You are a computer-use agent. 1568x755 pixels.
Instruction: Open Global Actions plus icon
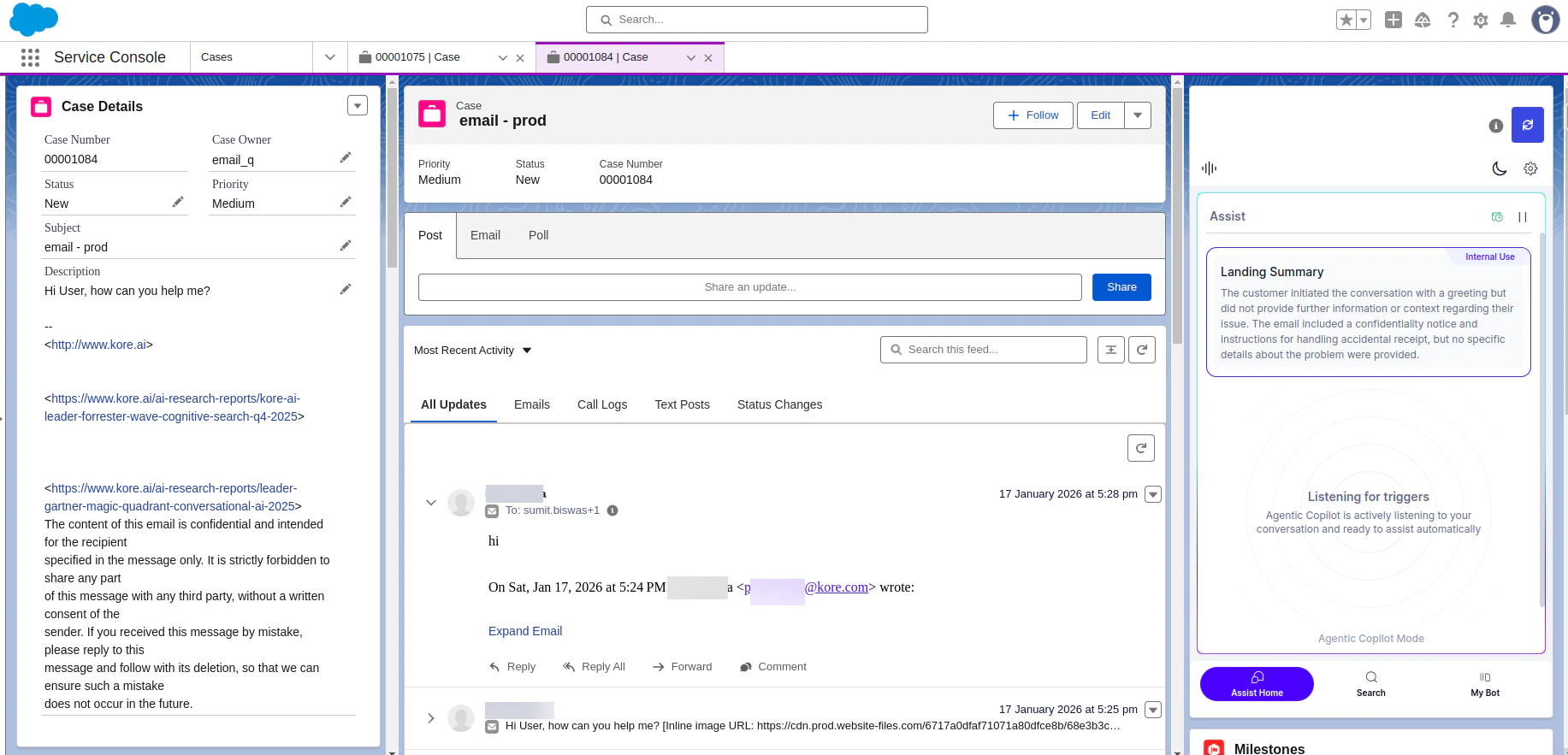(1393, 20)
